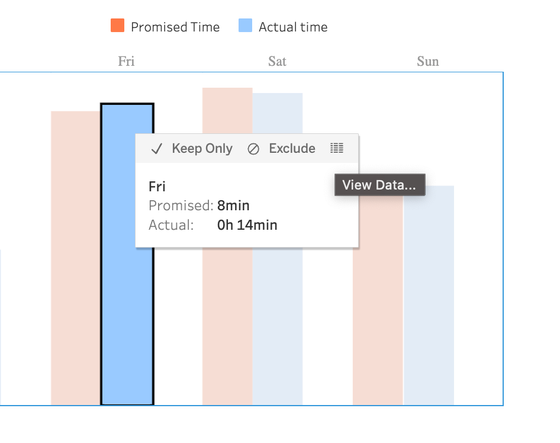
Task: Select the Actual time legend label
Action: click(293, 27)
